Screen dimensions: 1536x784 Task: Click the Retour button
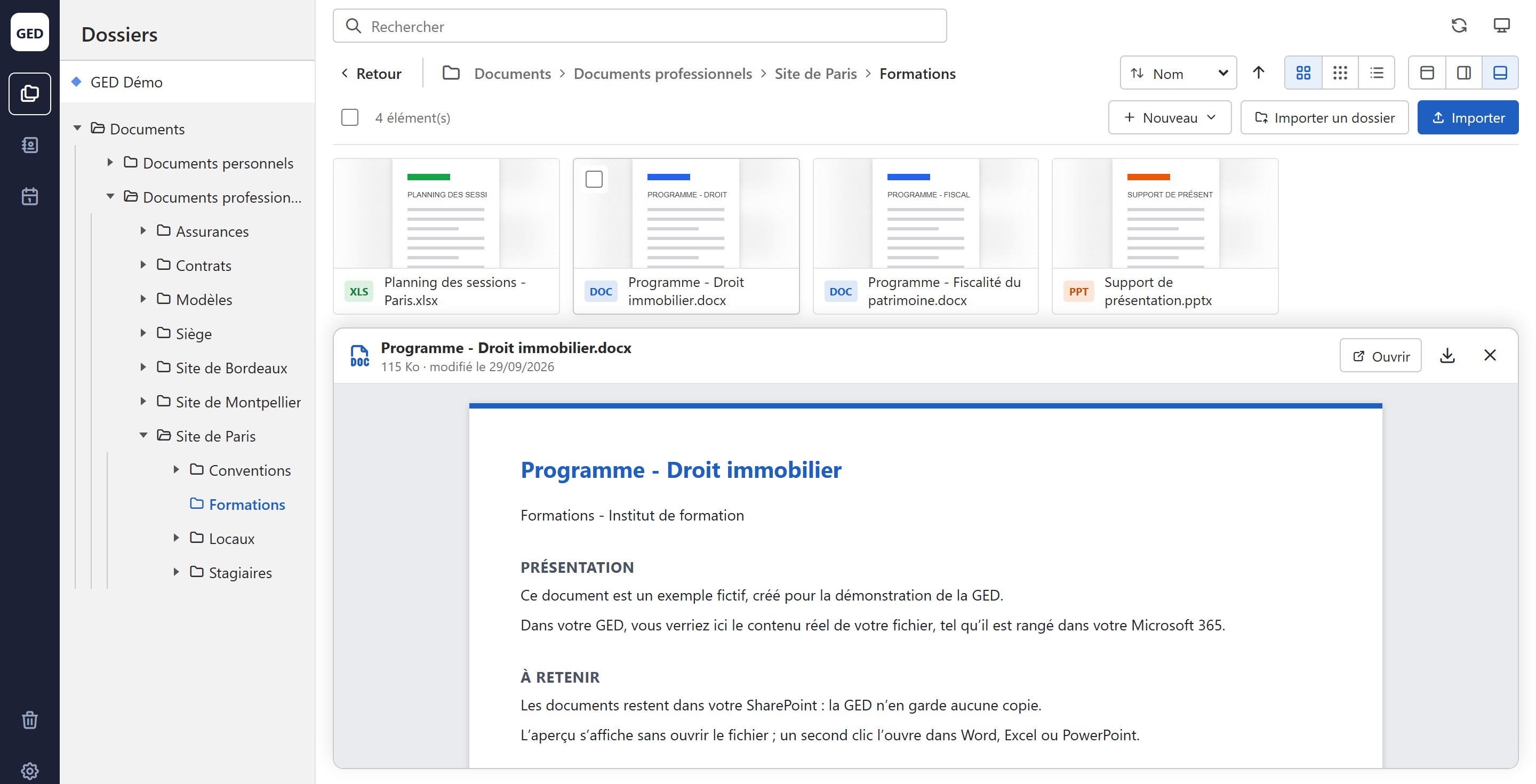(372, 74)
